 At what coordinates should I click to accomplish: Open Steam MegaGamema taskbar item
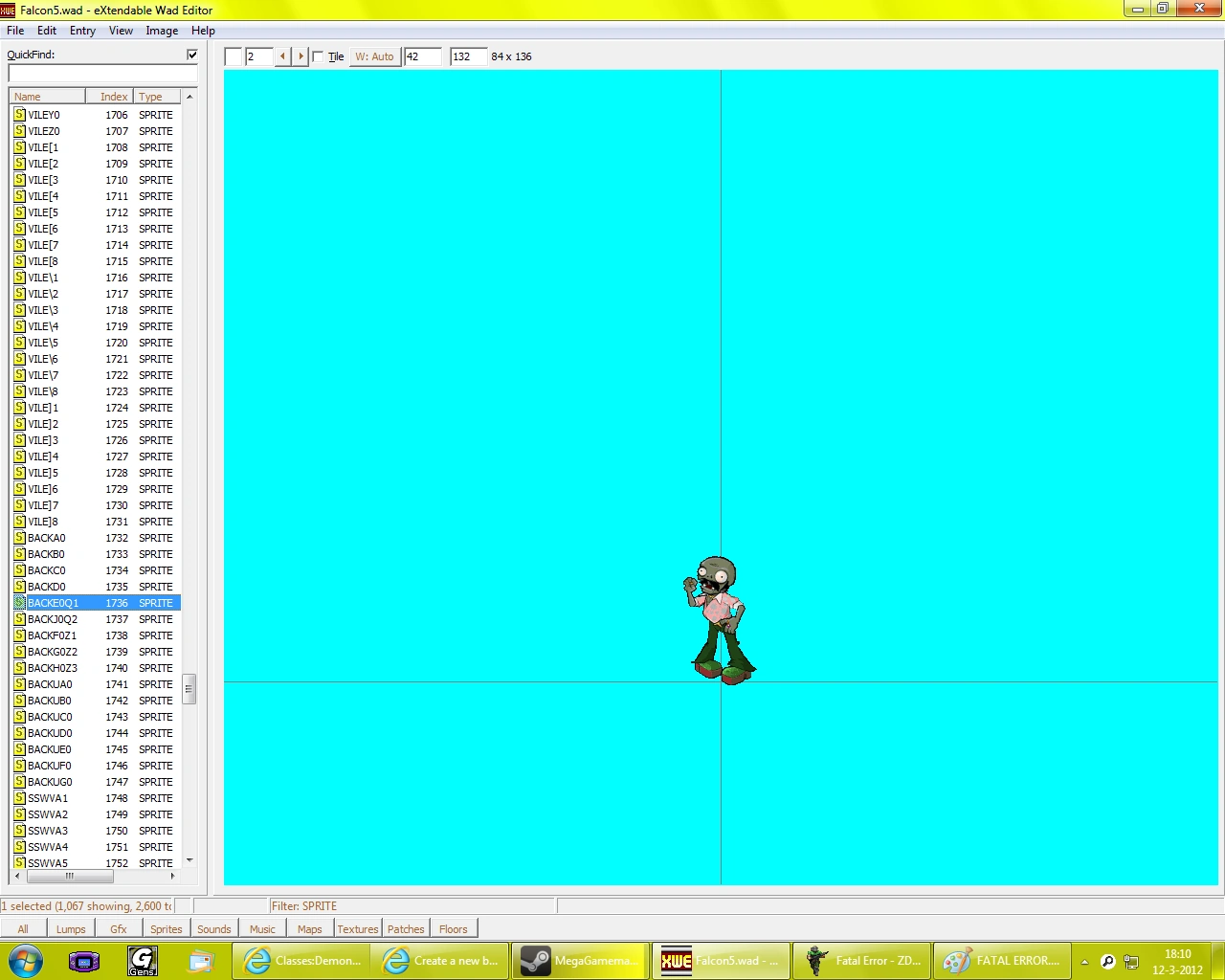580,961
